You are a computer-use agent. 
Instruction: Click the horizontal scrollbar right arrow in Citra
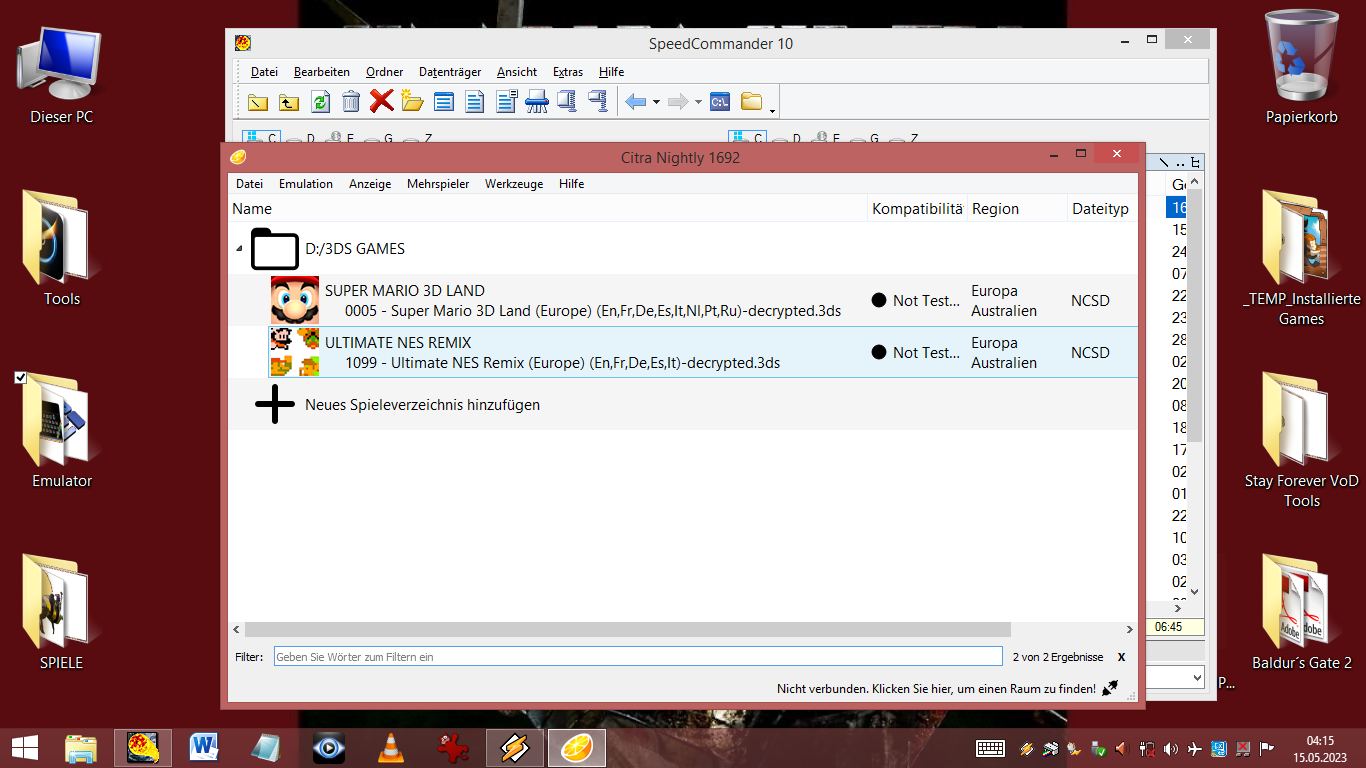tap(1130, 630)
